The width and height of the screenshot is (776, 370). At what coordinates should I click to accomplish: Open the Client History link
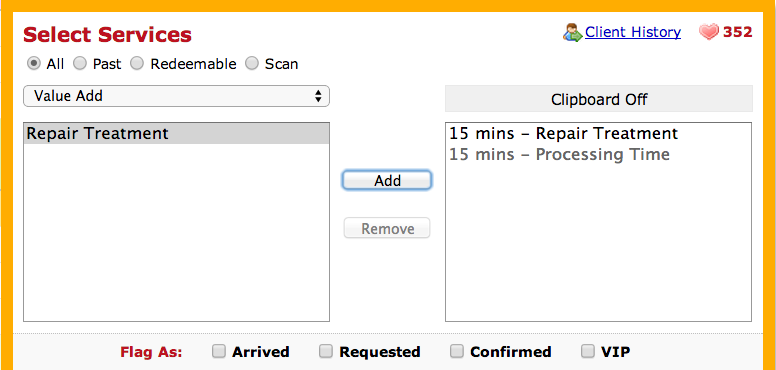(x=632, y=32)
